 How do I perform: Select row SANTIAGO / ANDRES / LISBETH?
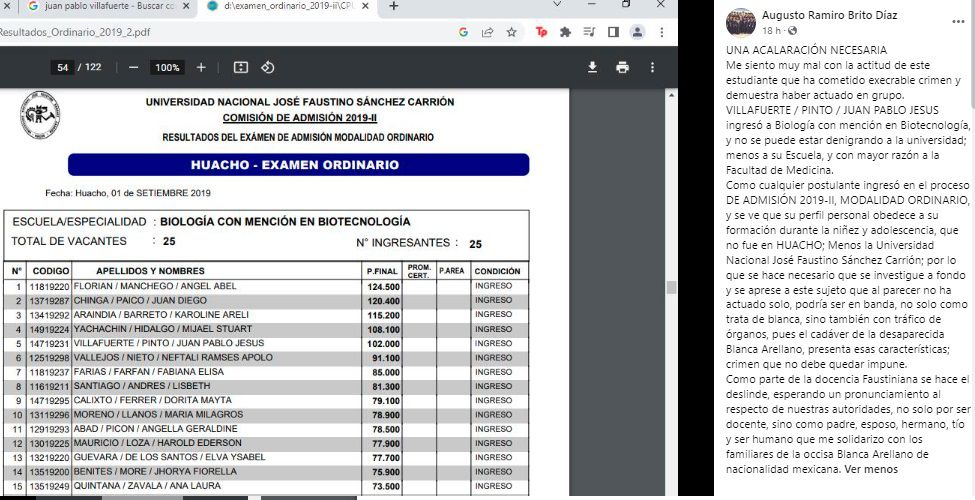tap(266, 386)
